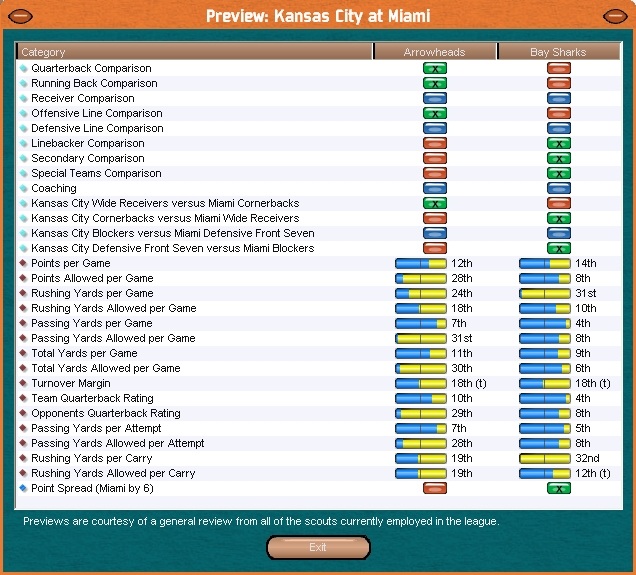Click Arrowheads blue icon for Coaching row

[434, 188]
